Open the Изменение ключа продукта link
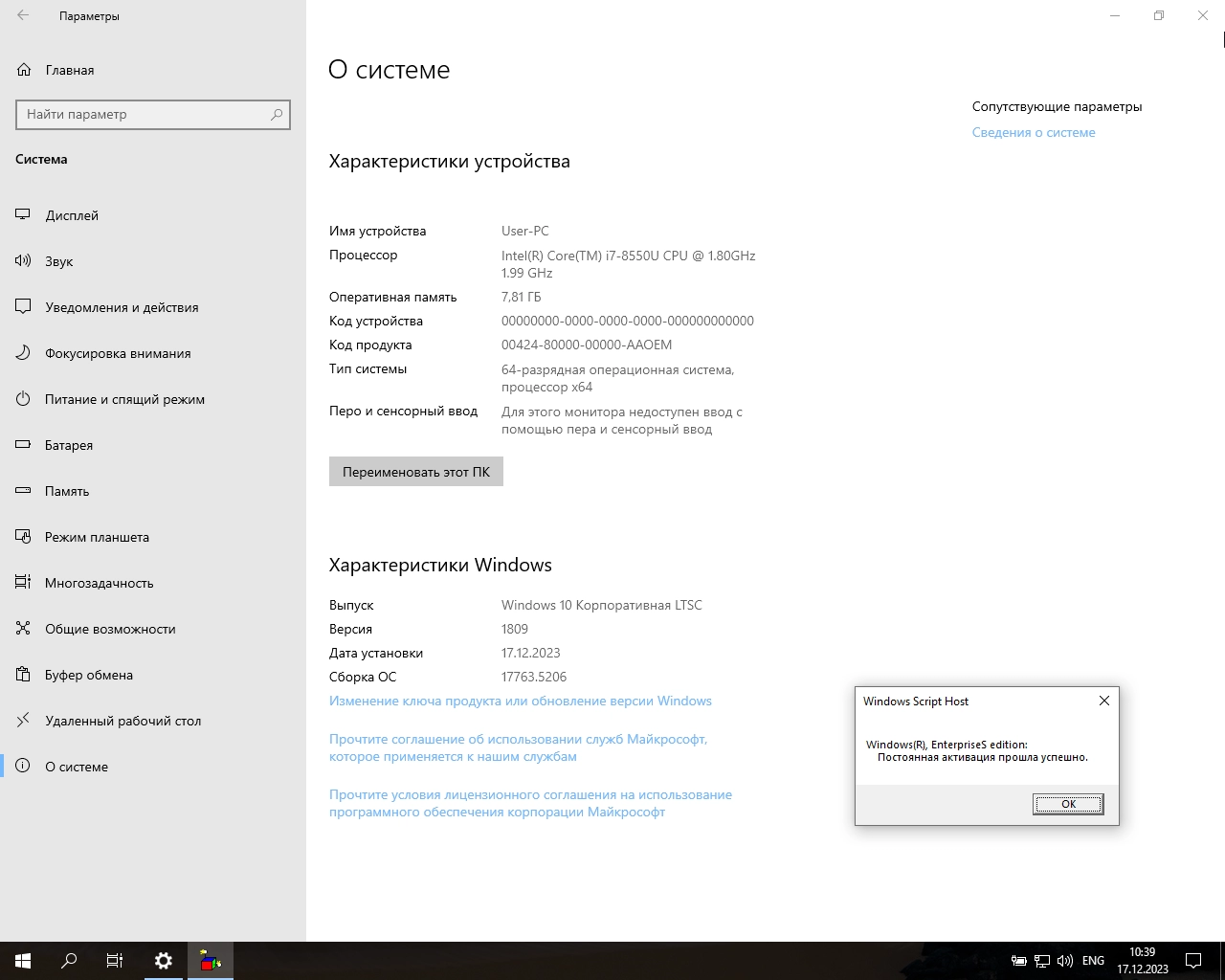The width and height of the screenshot is (1225, 980). [521, 701]
